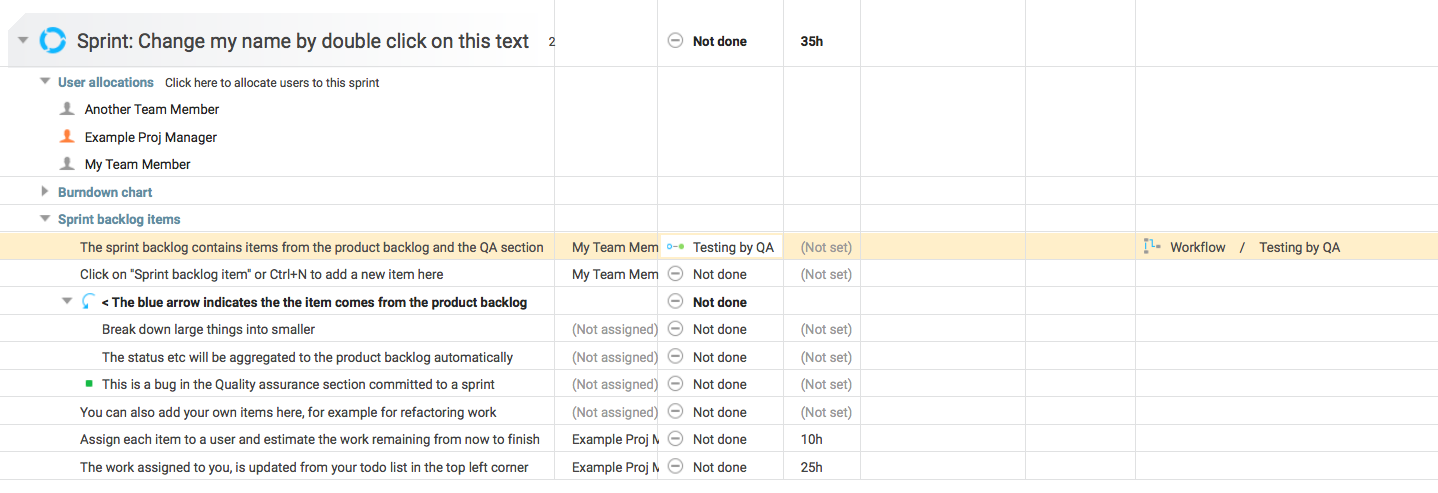1438x493 pixels.
Task: Select the 10h work remaining cell
Action: point(812,439)
